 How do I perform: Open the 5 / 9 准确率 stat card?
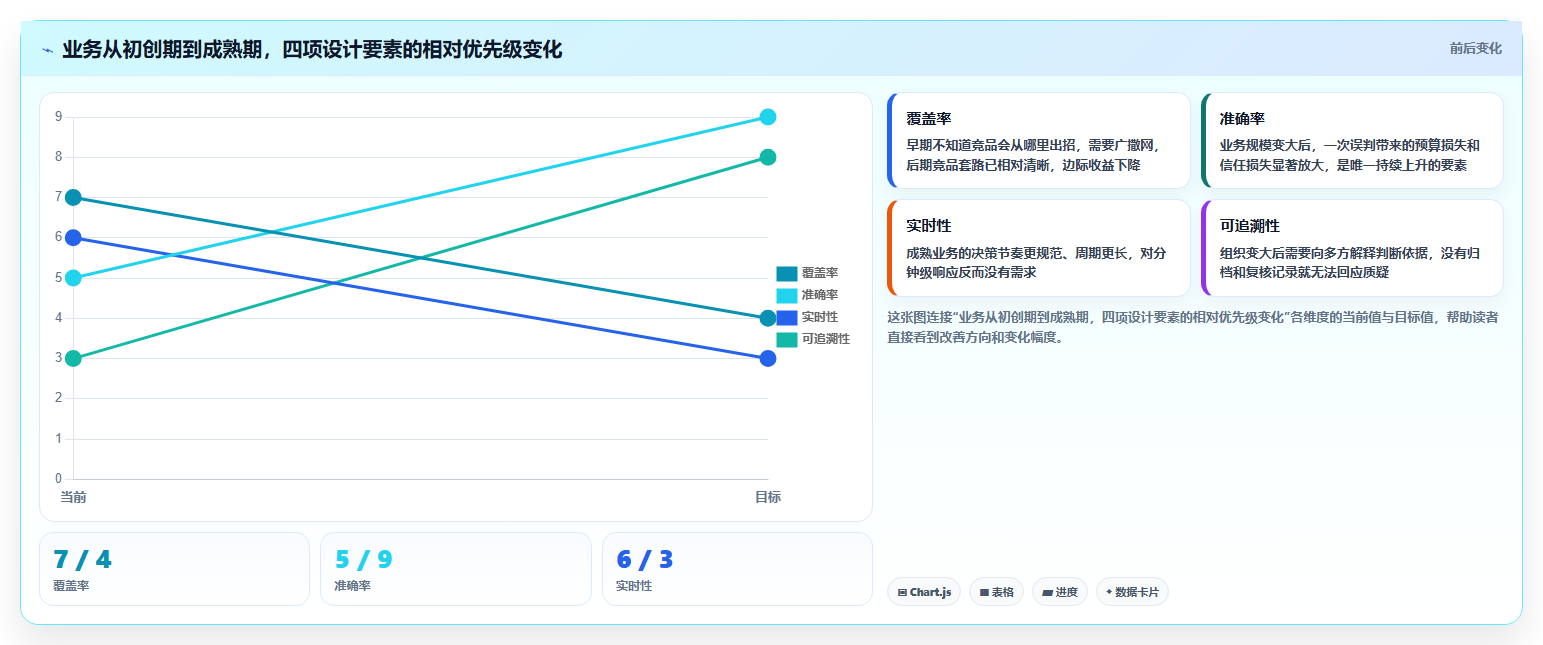pos(456,569)
